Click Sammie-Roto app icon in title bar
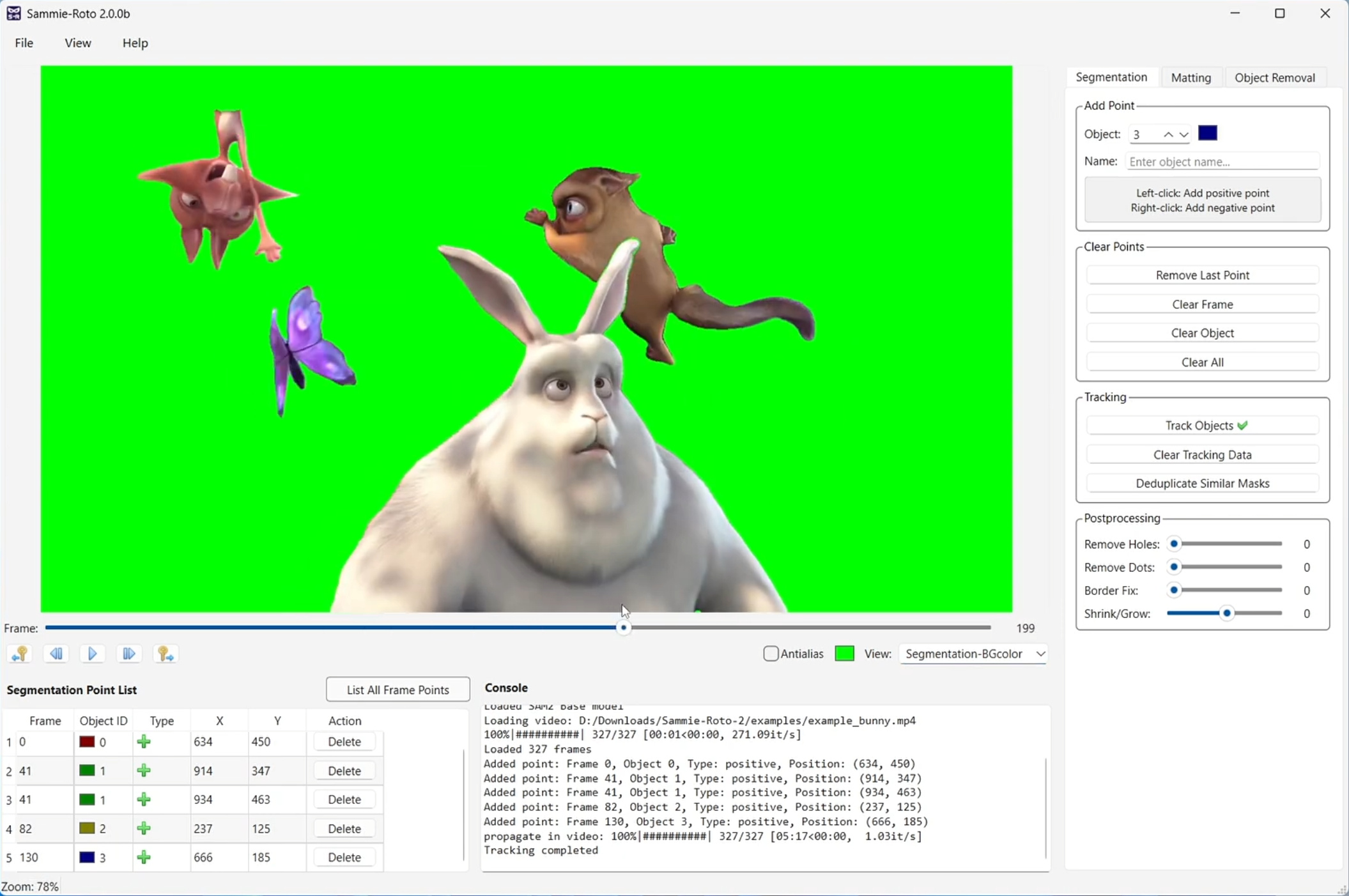The width and height of the screenshot is (1349, 896). point(13,13)
